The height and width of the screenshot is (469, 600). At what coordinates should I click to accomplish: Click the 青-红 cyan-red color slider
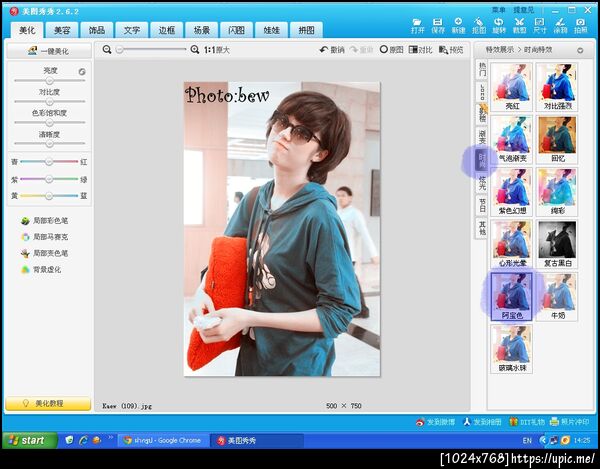(x=49, y=162)
